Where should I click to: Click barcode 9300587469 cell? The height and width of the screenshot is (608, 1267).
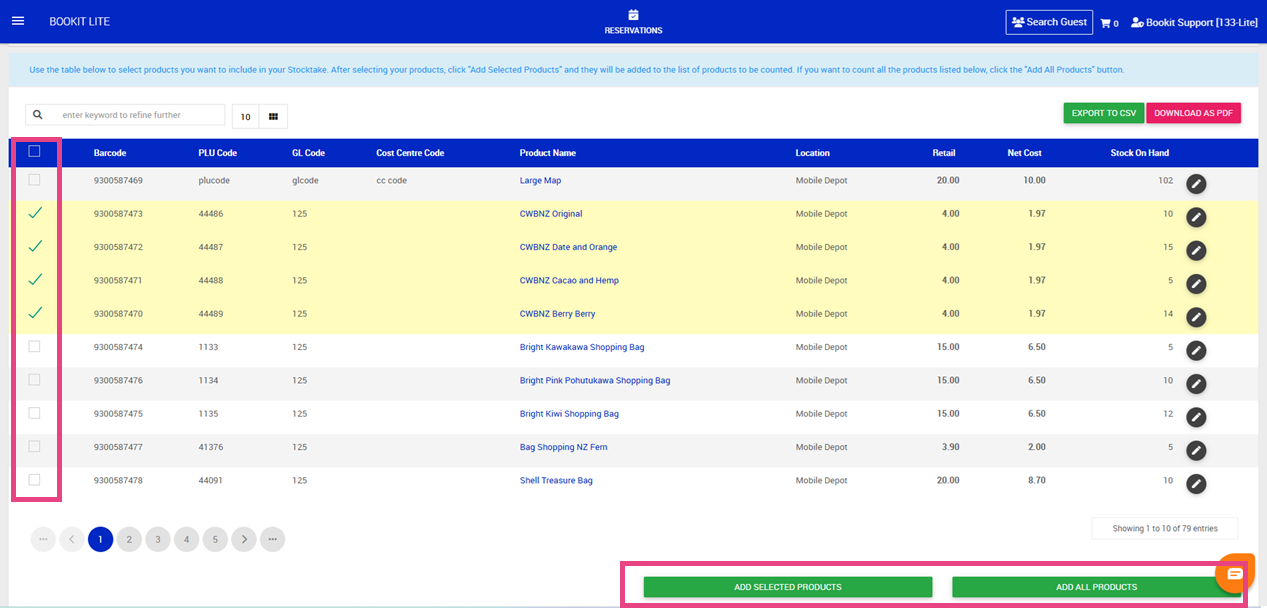[118, 181]
